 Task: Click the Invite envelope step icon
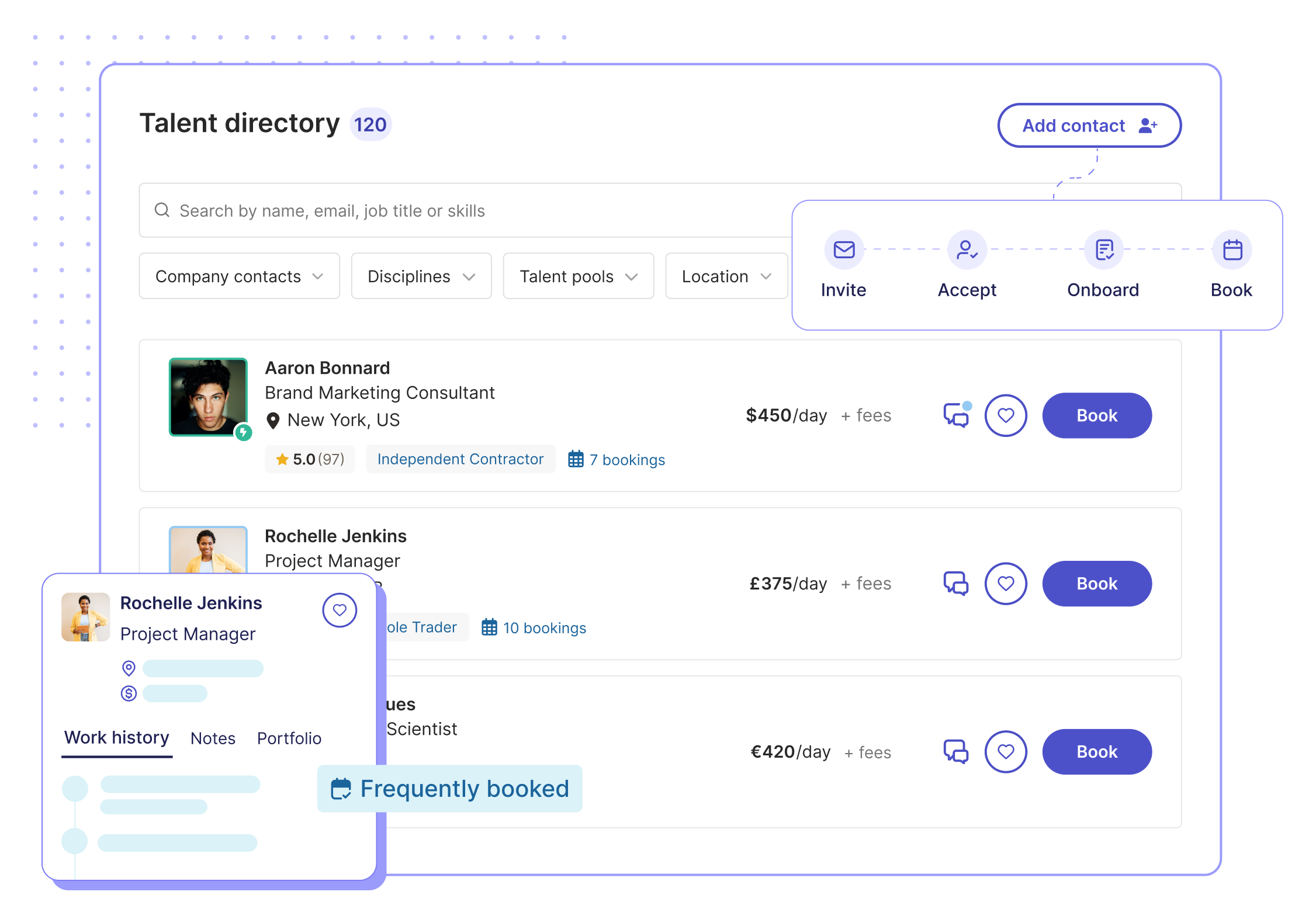click(x=844, y=250)
